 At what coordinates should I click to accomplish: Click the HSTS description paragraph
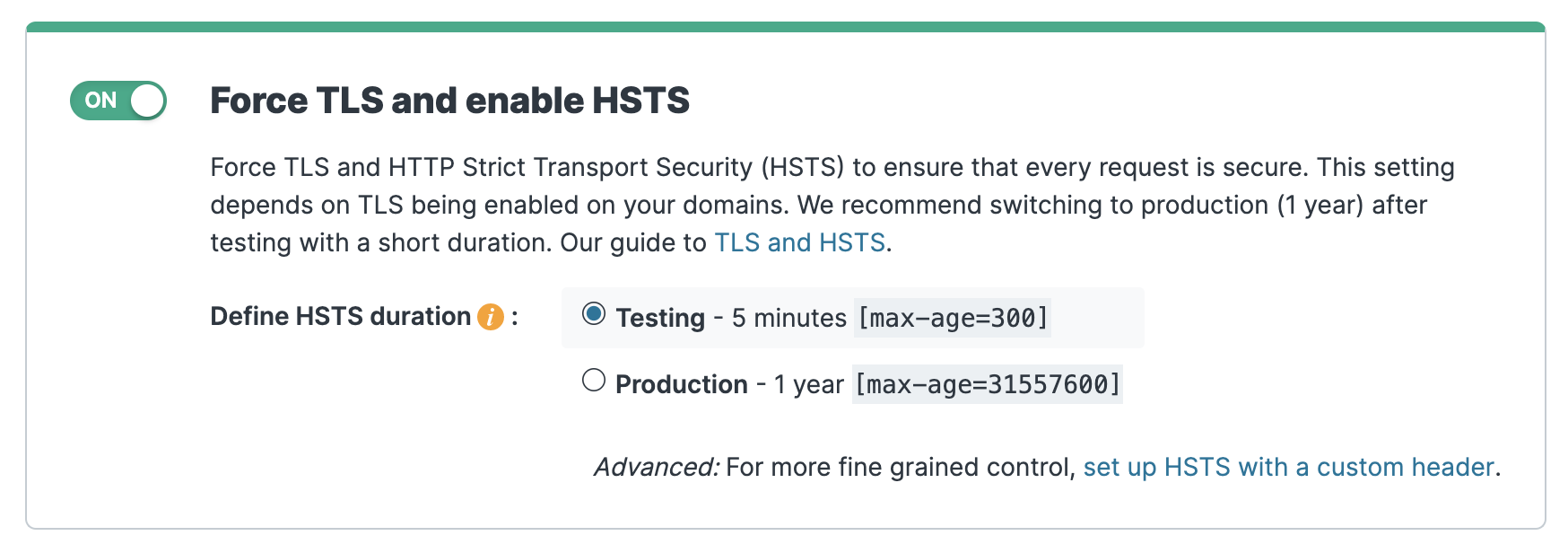(x=807, y=204)
